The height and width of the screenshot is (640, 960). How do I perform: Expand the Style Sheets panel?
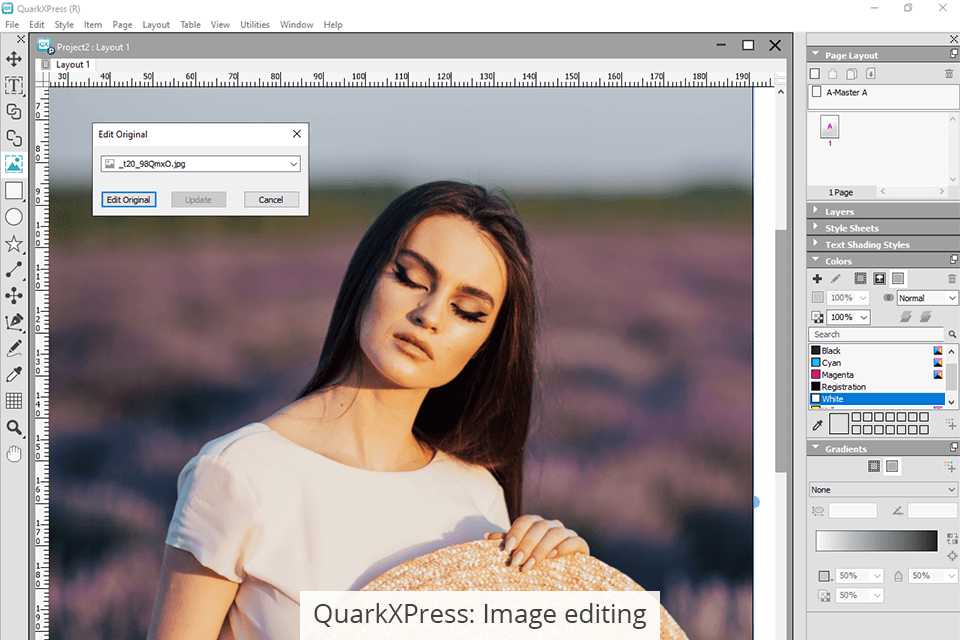tap(816, 227)
